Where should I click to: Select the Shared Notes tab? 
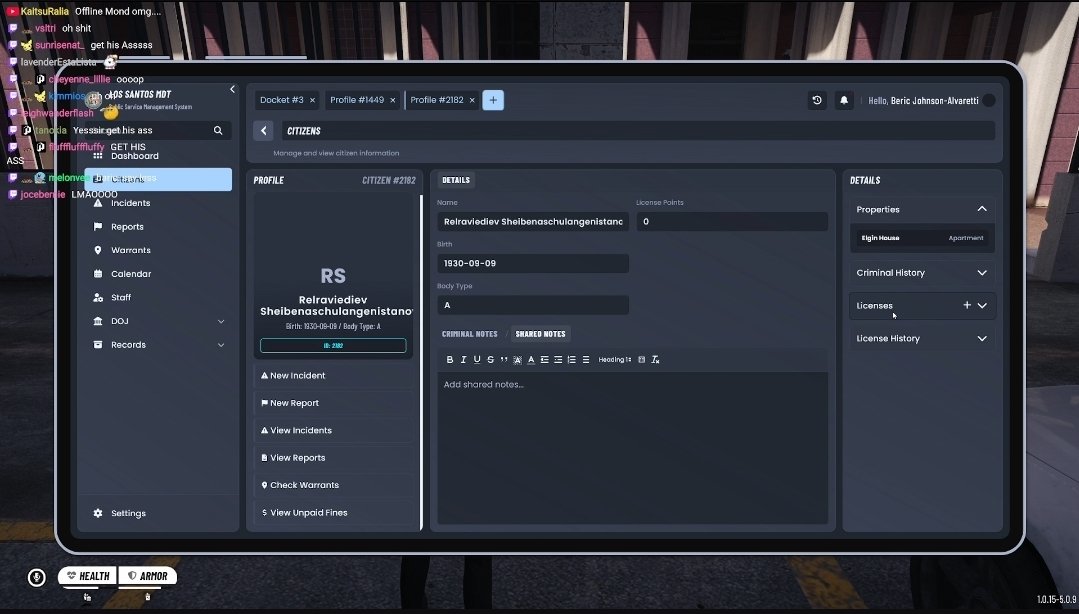tap(540, 334)
